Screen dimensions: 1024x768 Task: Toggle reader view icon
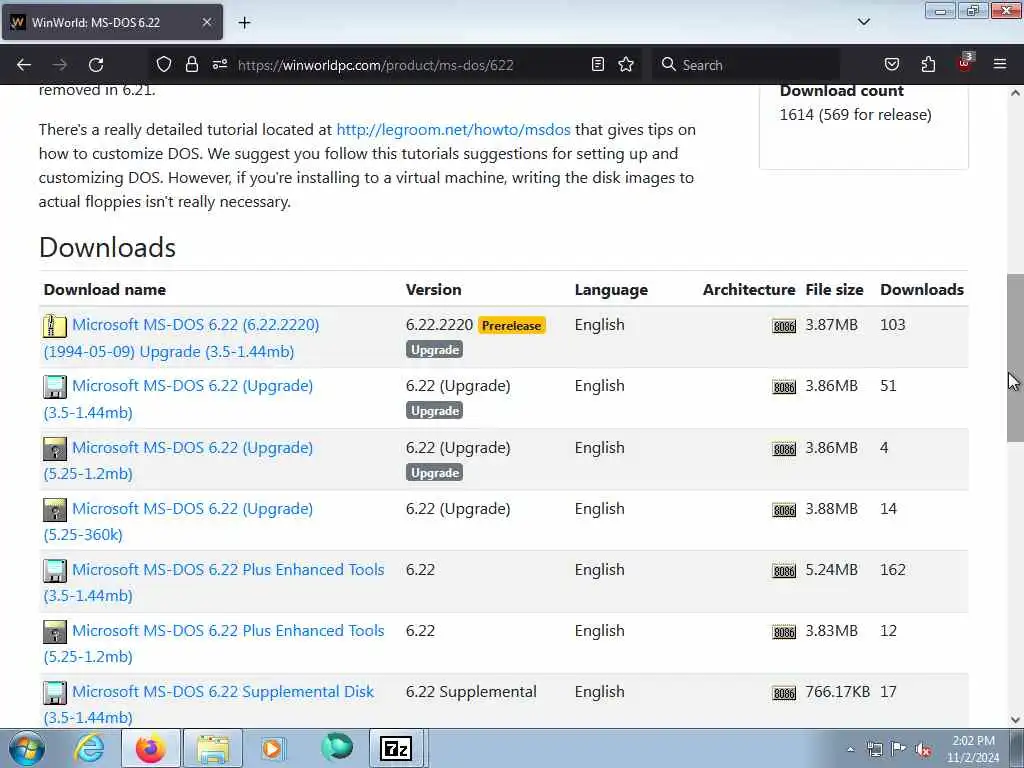598,65
